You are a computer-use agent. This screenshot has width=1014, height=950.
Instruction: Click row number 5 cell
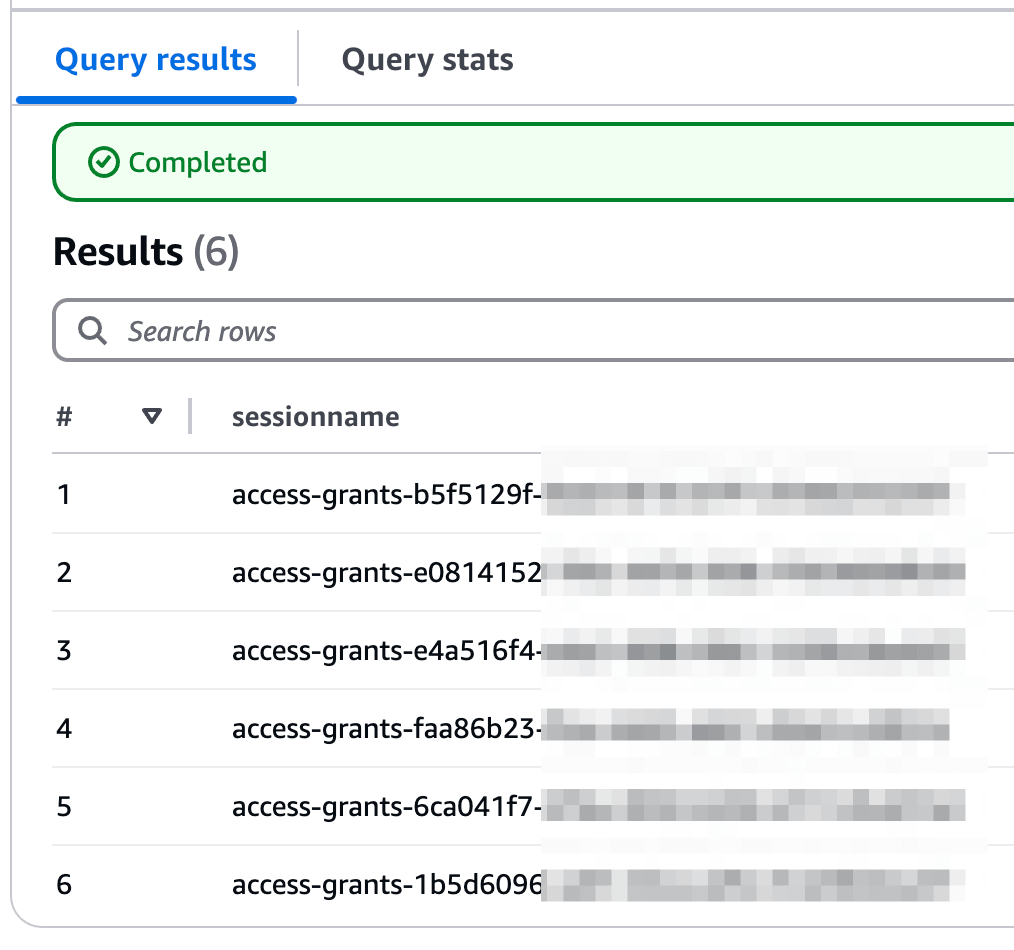[64, 806]
